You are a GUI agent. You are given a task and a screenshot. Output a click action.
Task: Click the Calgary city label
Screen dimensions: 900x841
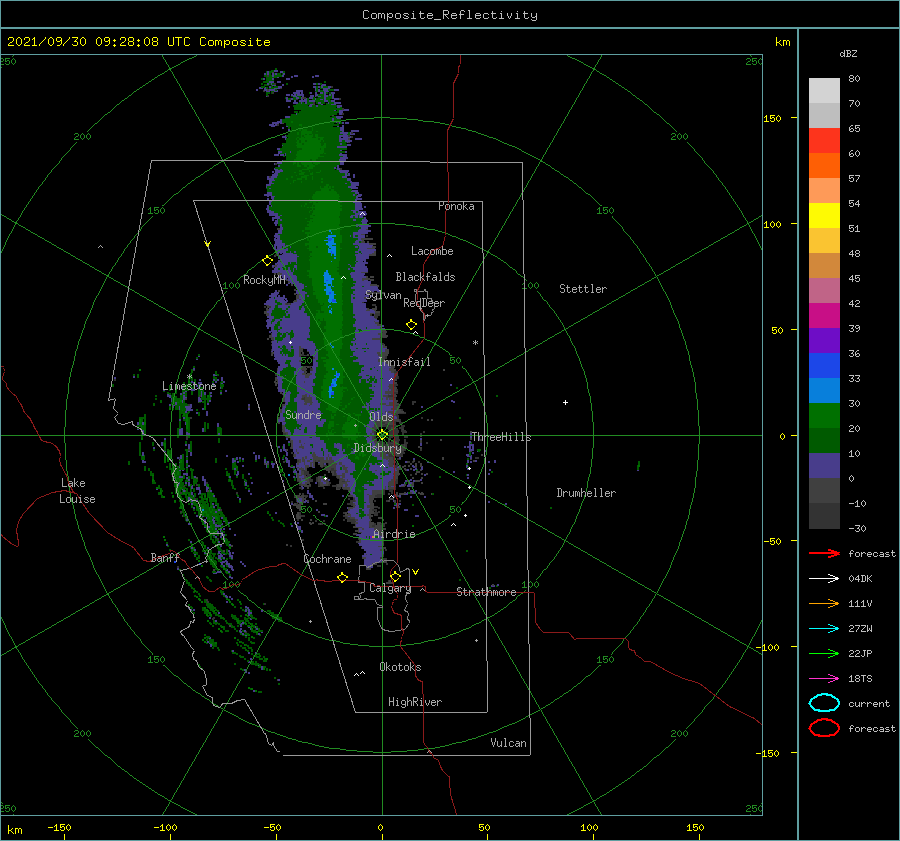click(390, 588)
